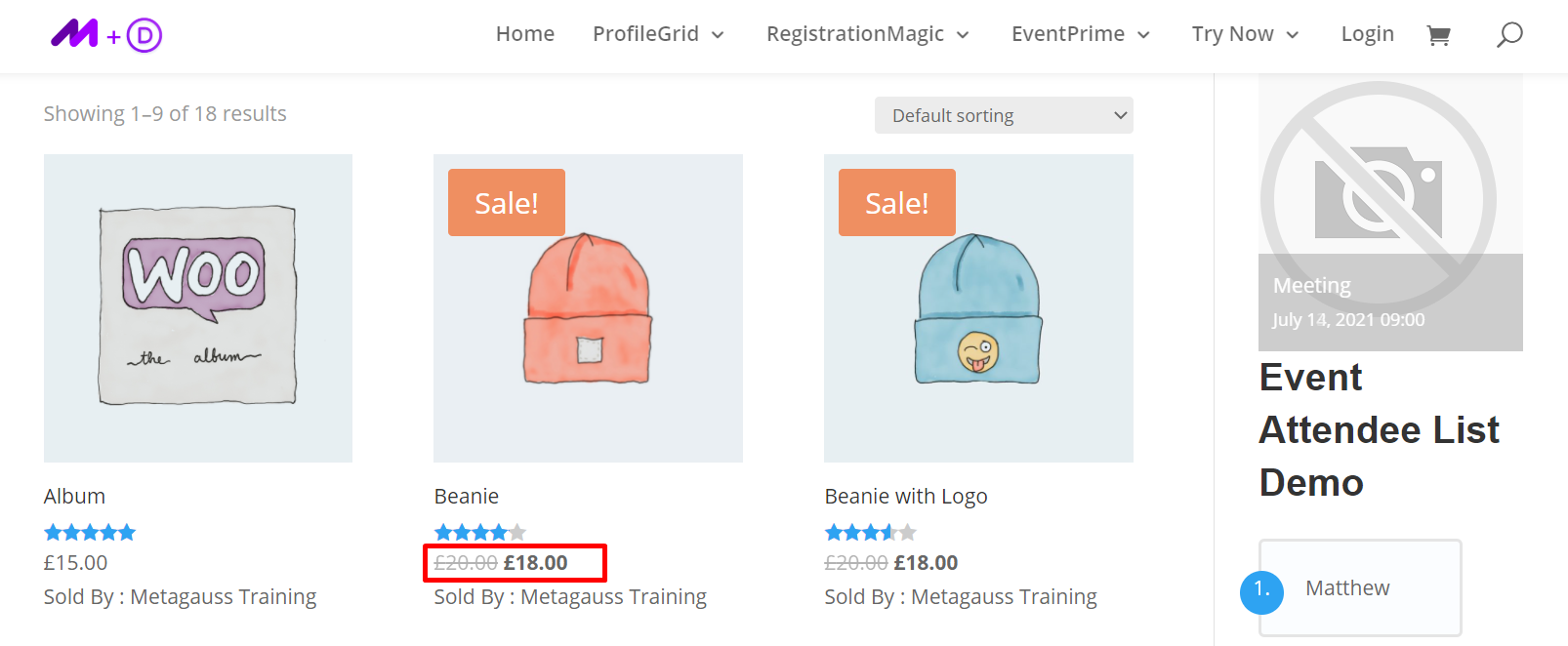Image resolution: width=1568 pixels, height=646 pixels.
Task: Click the five-star rating under Album
Action: tap(89, 531)
